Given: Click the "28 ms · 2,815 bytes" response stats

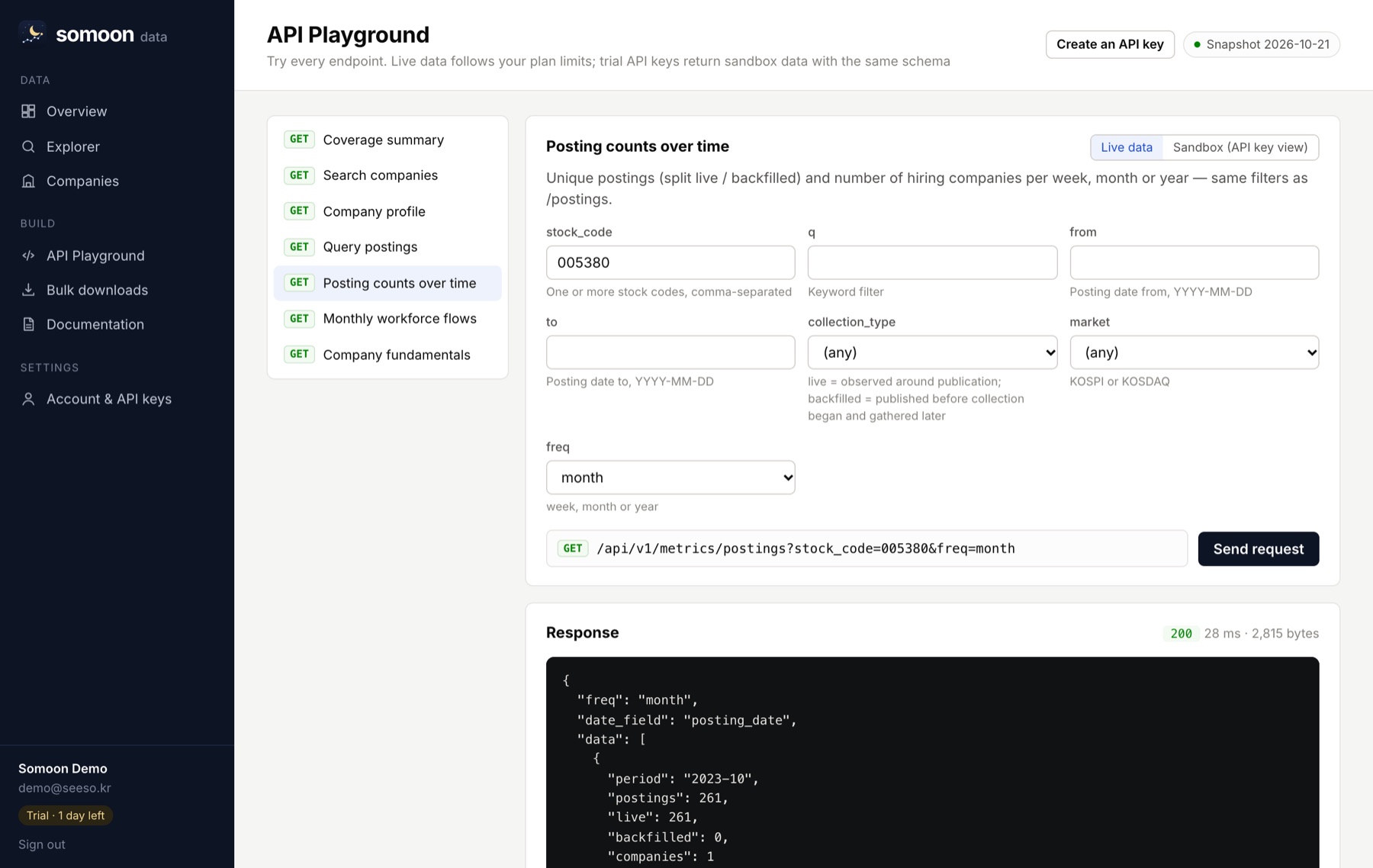Looking at the screenshot, I should pyautogui.click(x=1261, y=633).
